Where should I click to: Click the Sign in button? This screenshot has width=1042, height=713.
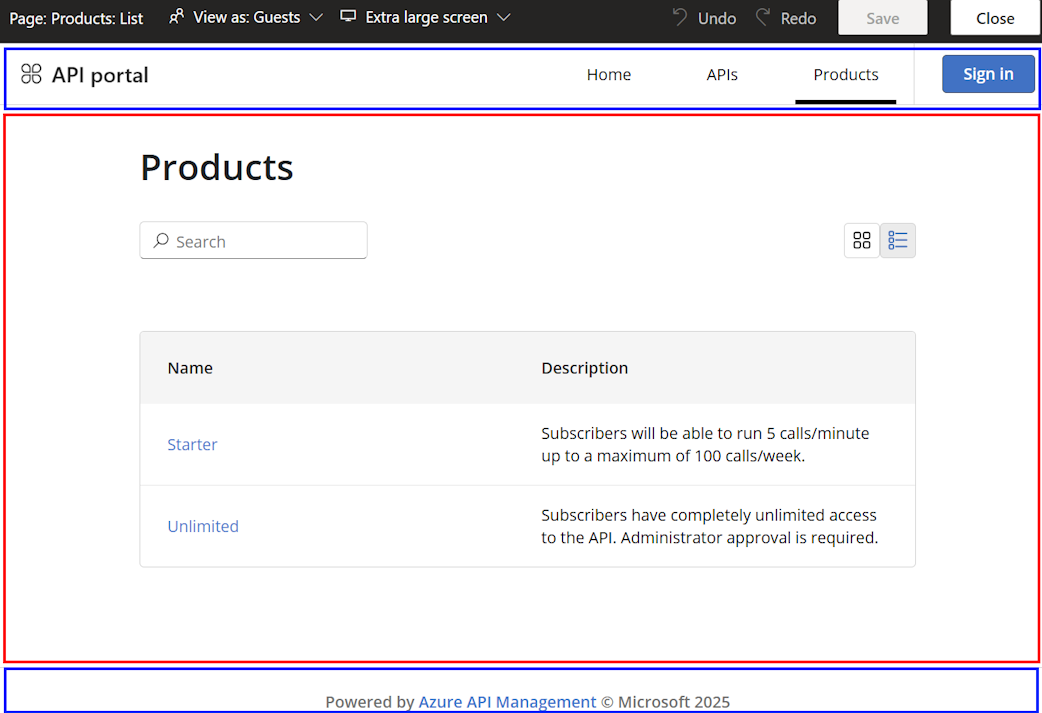pyautogui.click(x=988, y=73)
